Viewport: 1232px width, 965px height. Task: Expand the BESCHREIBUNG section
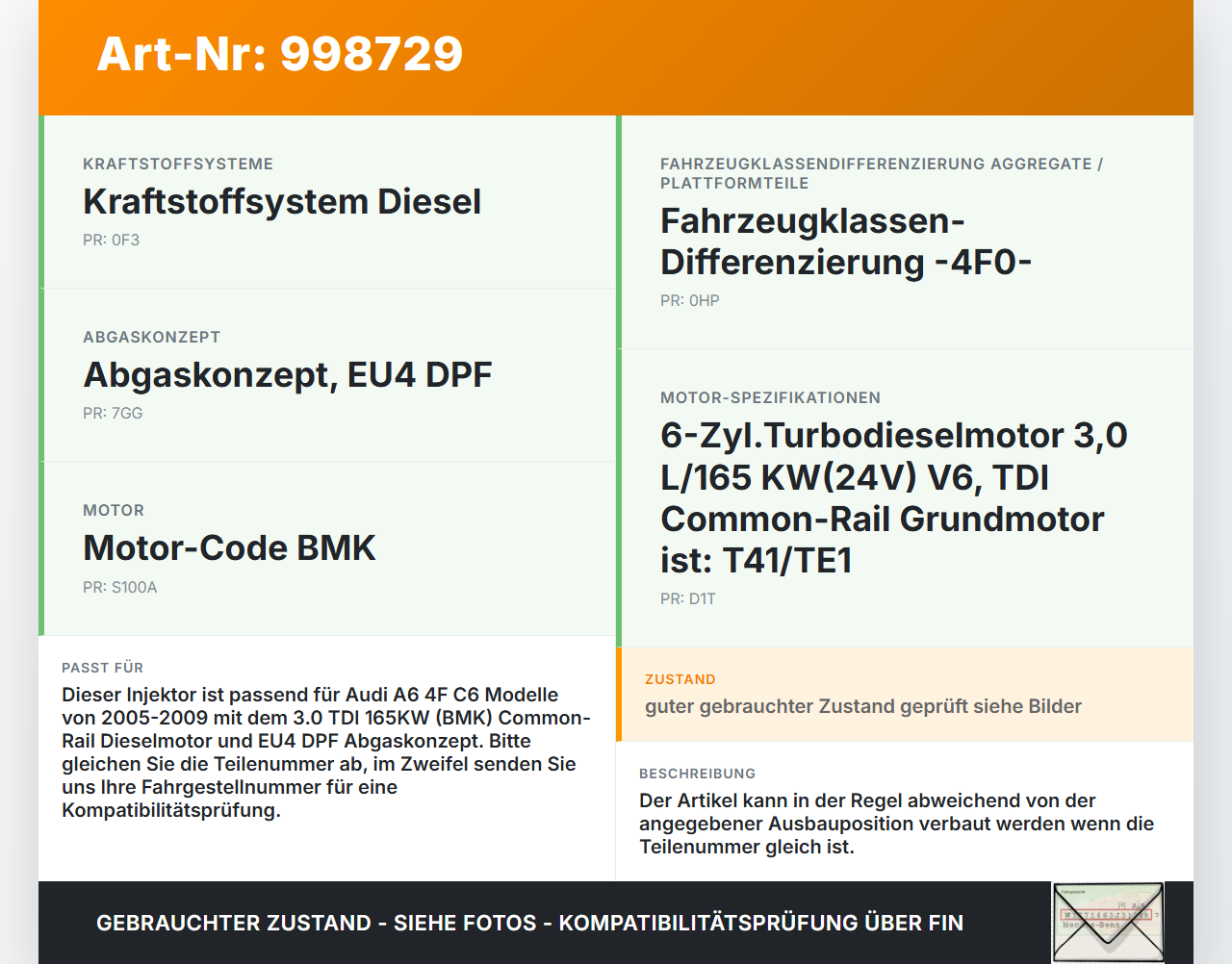895,813
